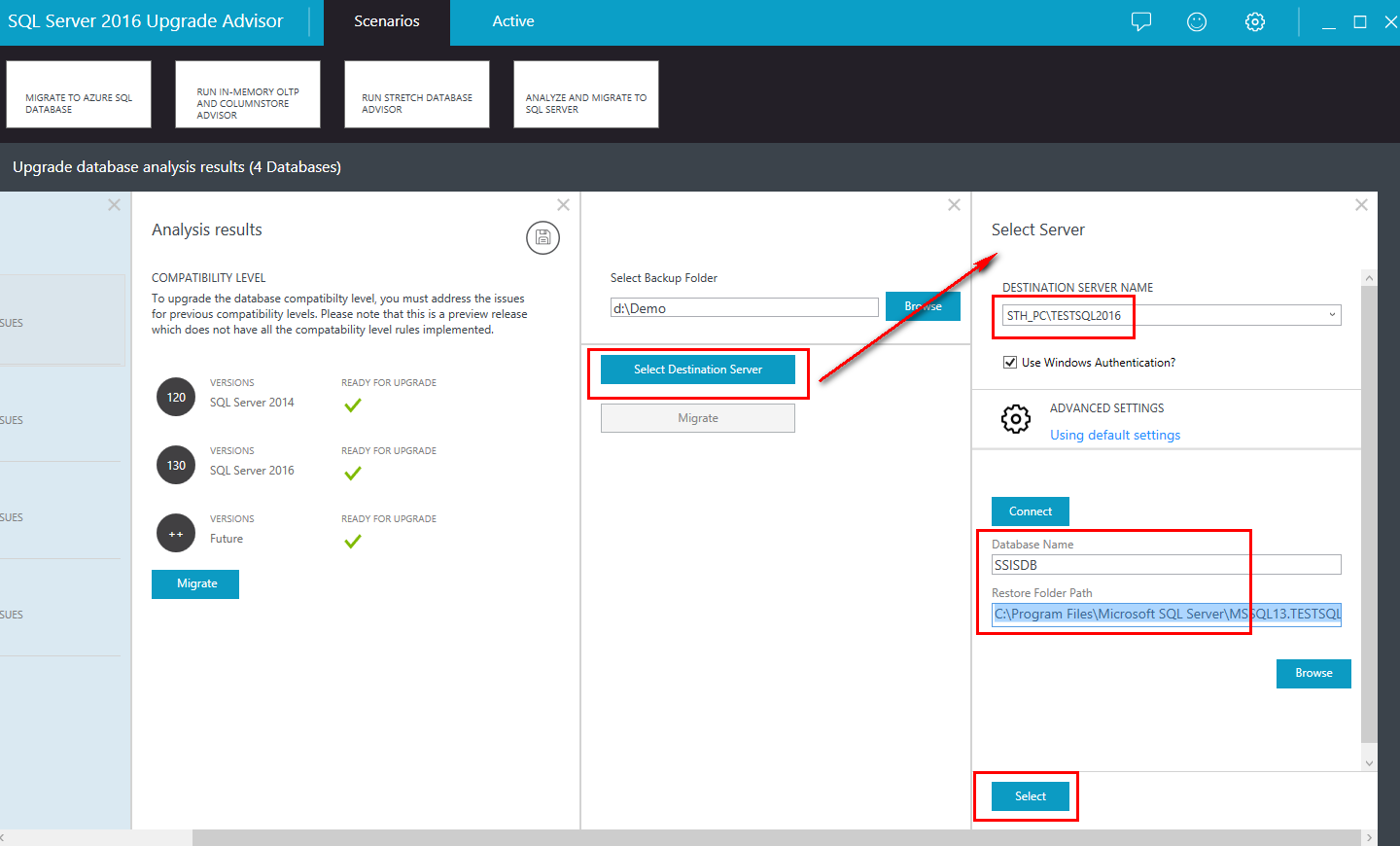Switch to the Scenarios tab
The width and height of the screenshot is (1400, 846).
tap(387, 21)
